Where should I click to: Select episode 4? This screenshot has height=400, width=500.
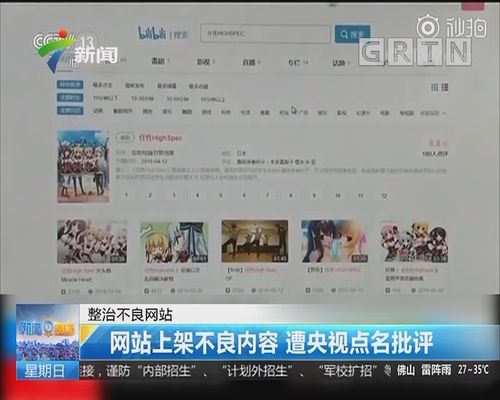(x=197, y=195)
